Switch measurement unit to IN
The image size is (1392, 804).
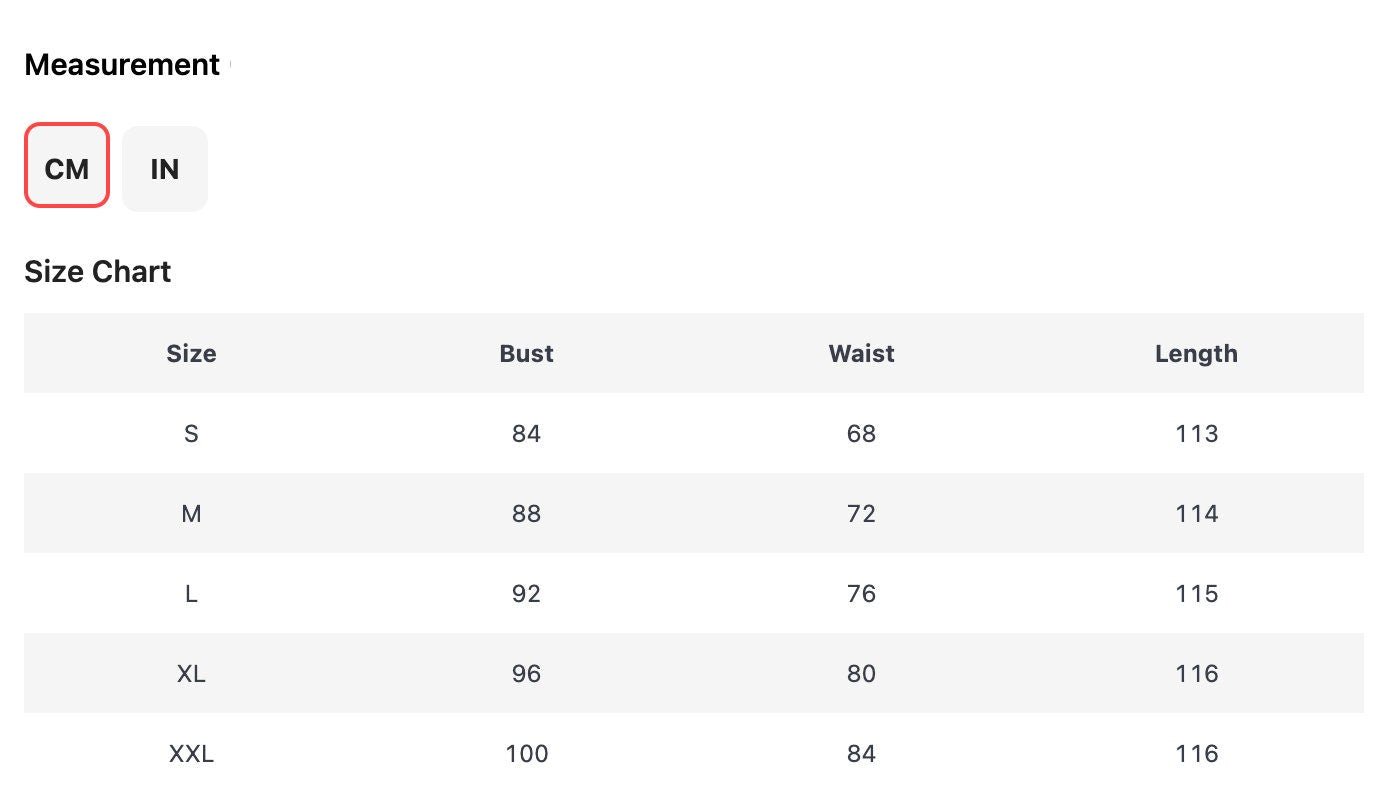165,169
